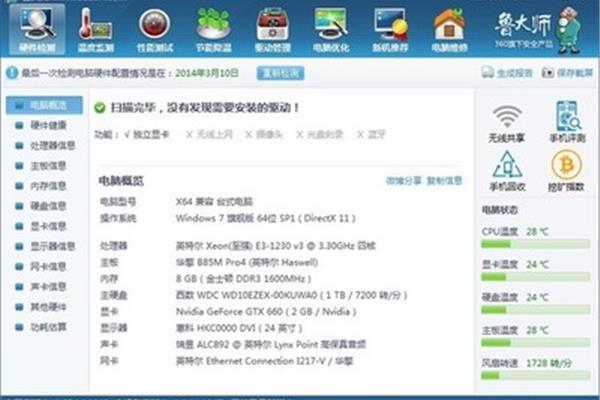Launch the 性能测试 performance test icon
Viewport: 600px width, 400px height.
tap(155, 29)
